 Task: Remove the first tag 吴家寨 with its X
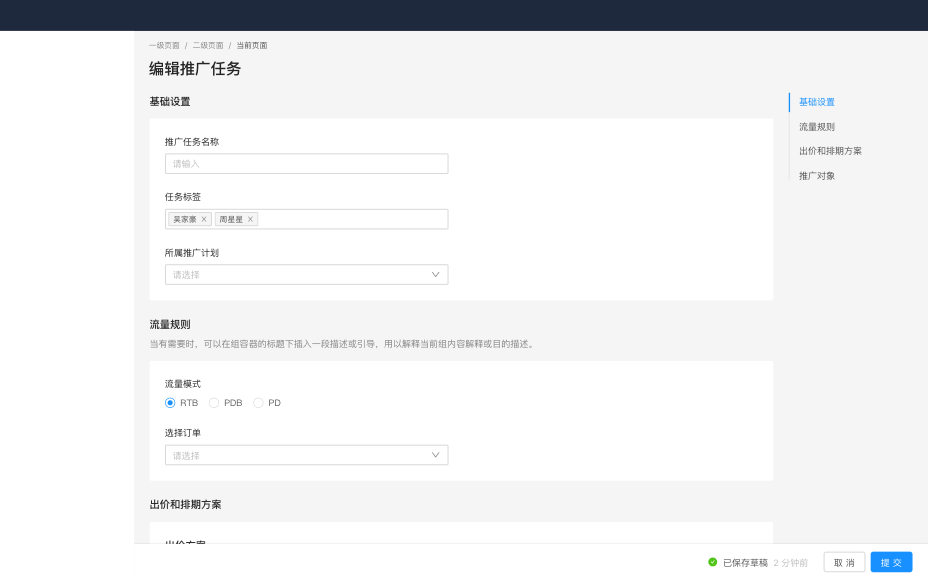pyautogui.click(x=204, y=220)
